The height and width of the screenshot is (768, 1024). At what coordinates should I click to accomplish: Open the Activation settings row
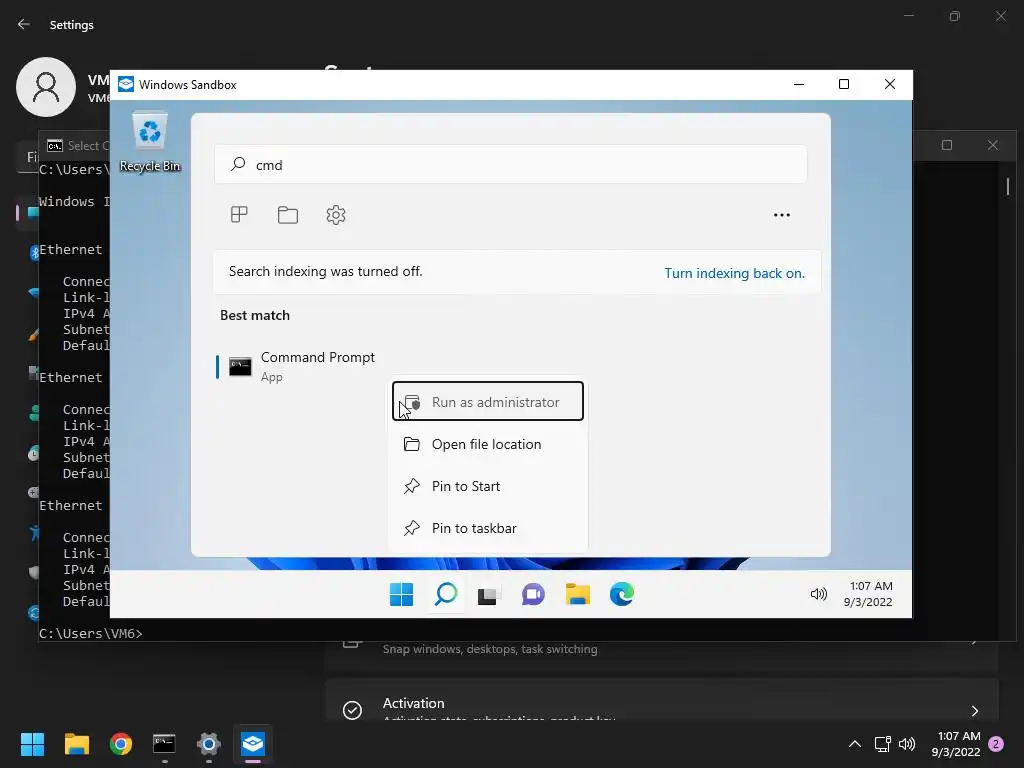coord(662,701)
